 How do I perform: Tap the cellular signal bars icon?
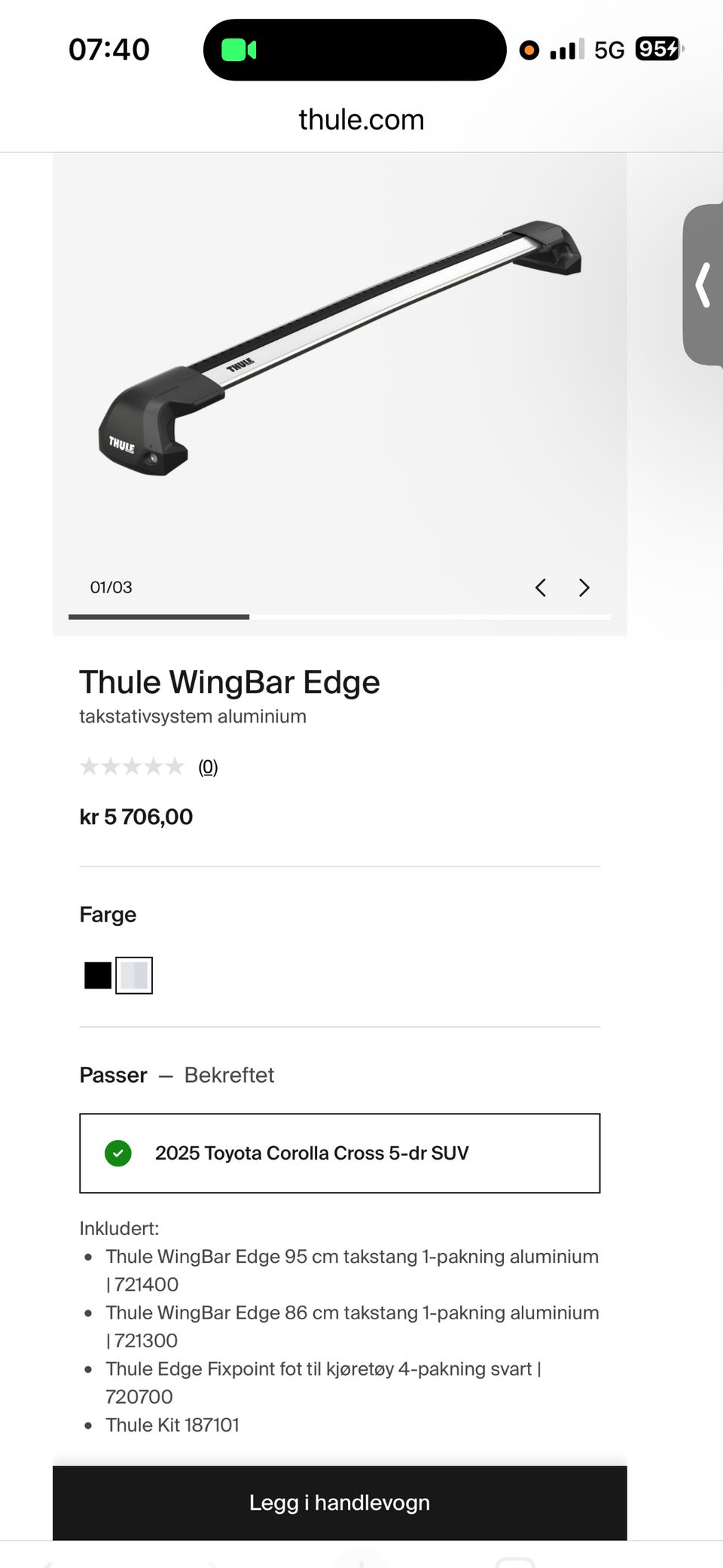tap(567, 50)
